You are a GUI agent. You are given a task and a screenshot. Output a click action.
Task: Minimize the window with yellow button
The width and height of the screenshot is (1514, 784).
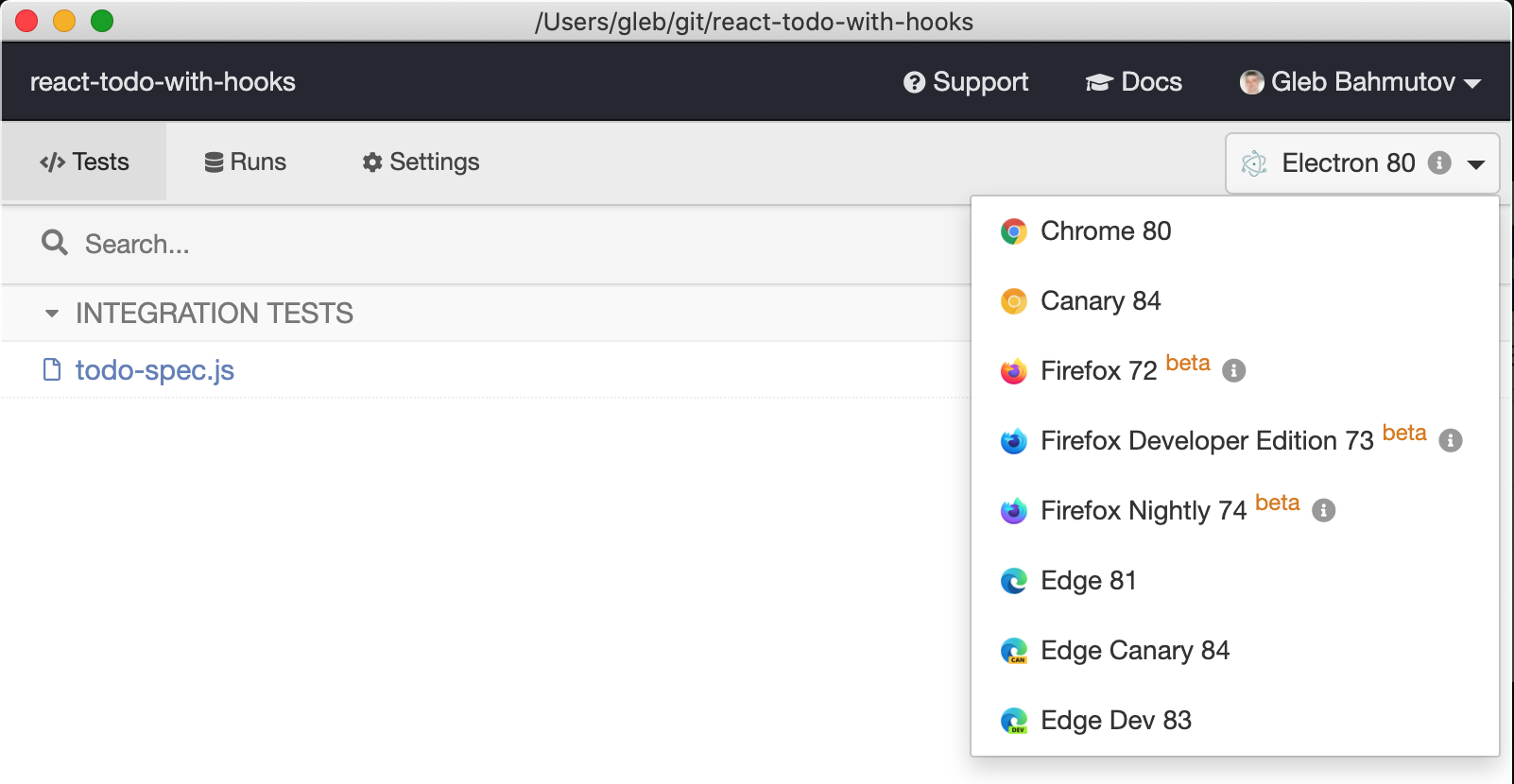[64, 21]
